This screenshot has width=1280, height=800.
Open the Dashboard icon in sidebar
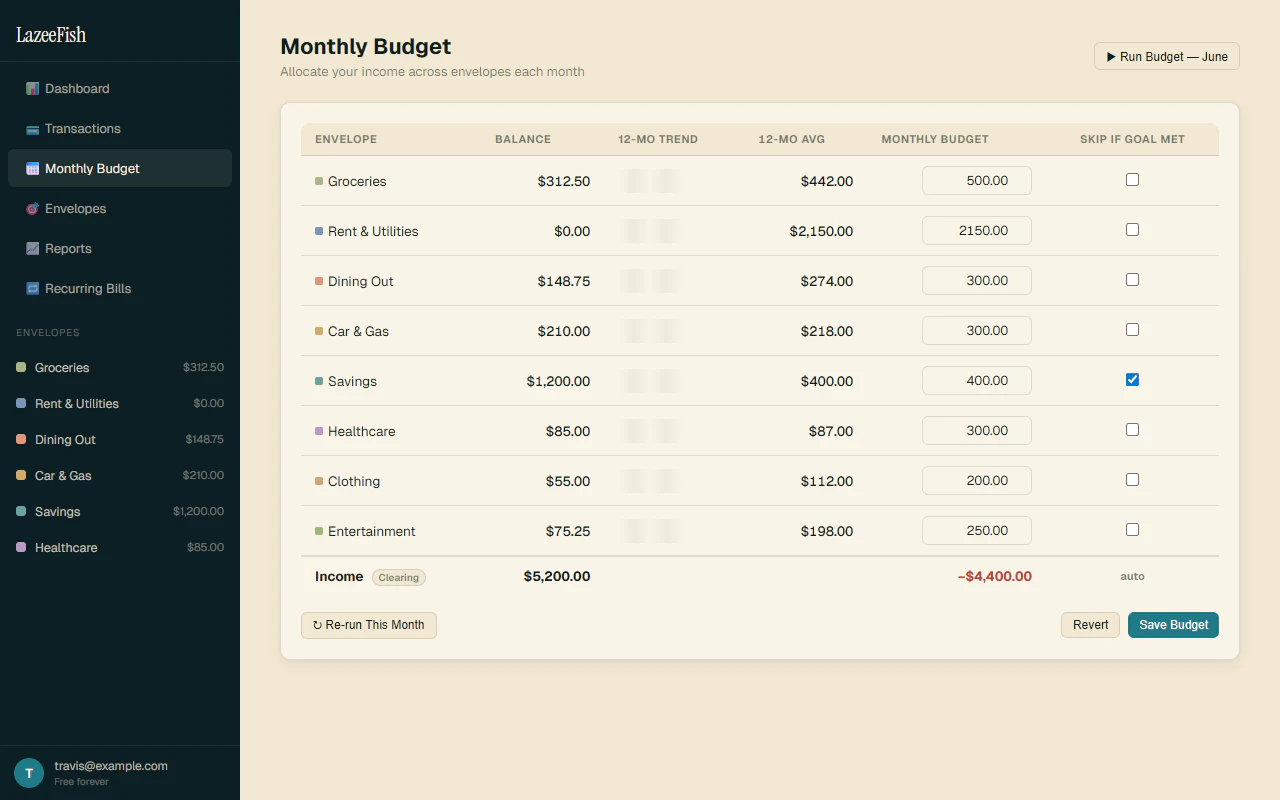pos(33,89)
